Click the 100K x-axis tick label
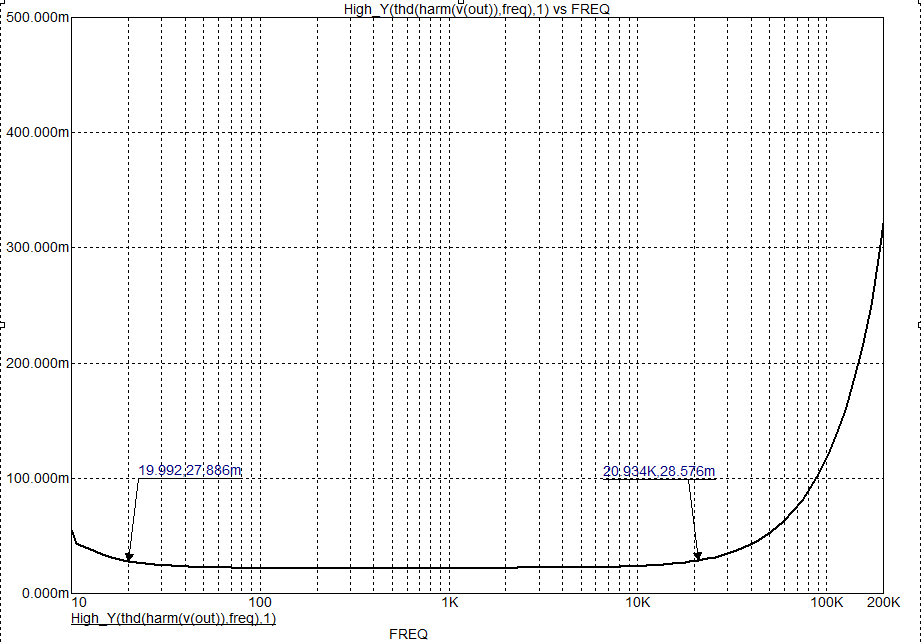The width and height of the screenshot is (921, 642). [x=827, y=602]
